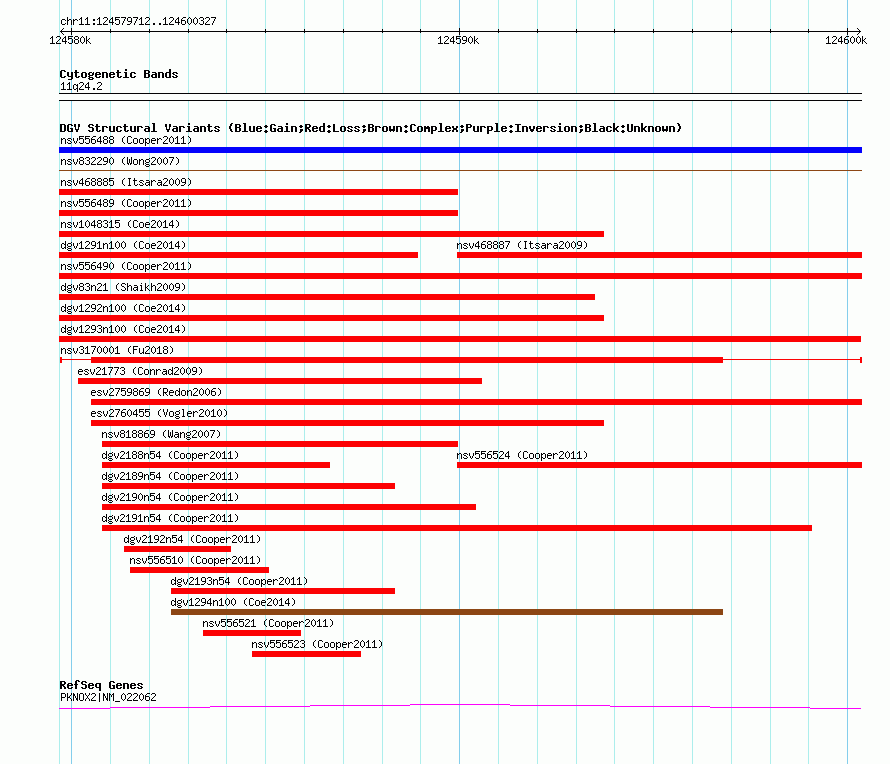The image size is (890, 764).
Task: Select dgv2190n54 (Cooper2011) label
Action: pyautogui.click(x=170, y=497)
